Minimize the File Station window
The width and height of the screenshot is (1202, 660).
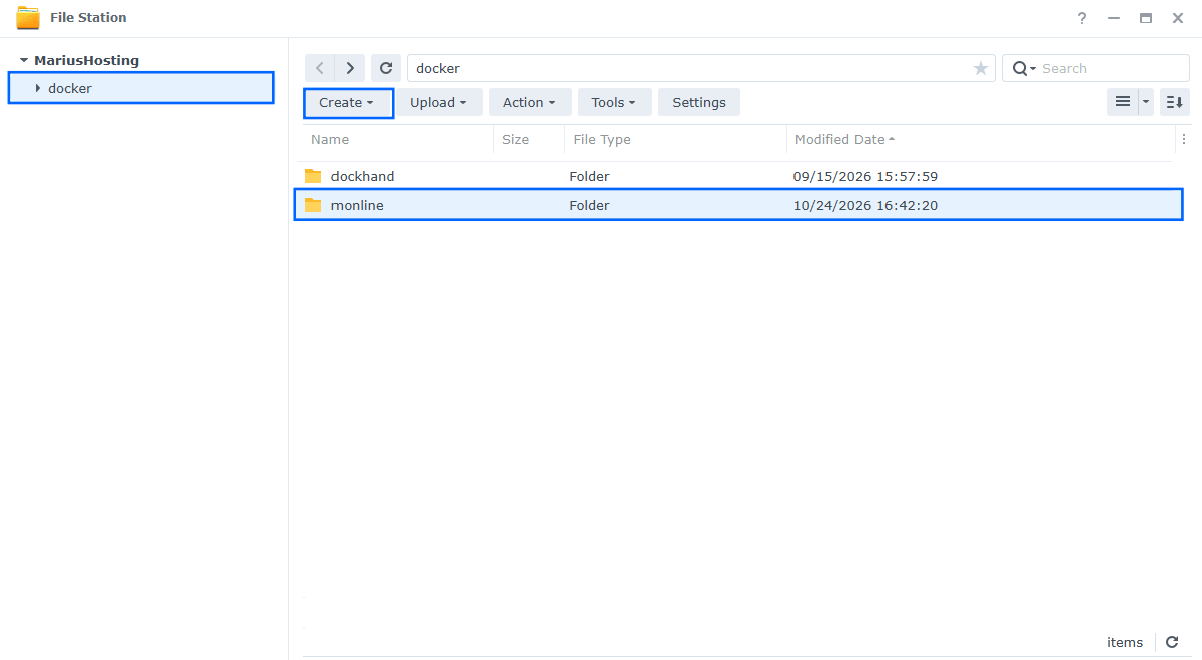point(1113,18)
